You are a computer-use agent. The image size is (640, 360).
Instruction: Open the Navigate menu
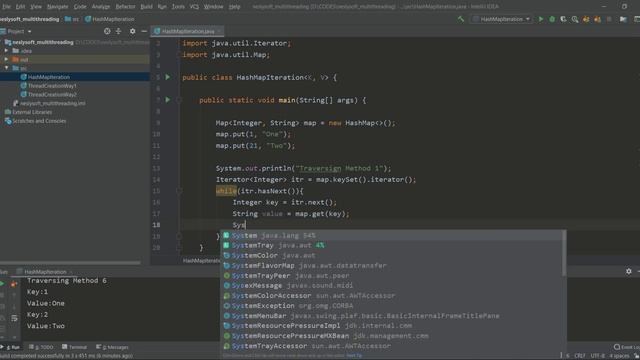point(57,7)
